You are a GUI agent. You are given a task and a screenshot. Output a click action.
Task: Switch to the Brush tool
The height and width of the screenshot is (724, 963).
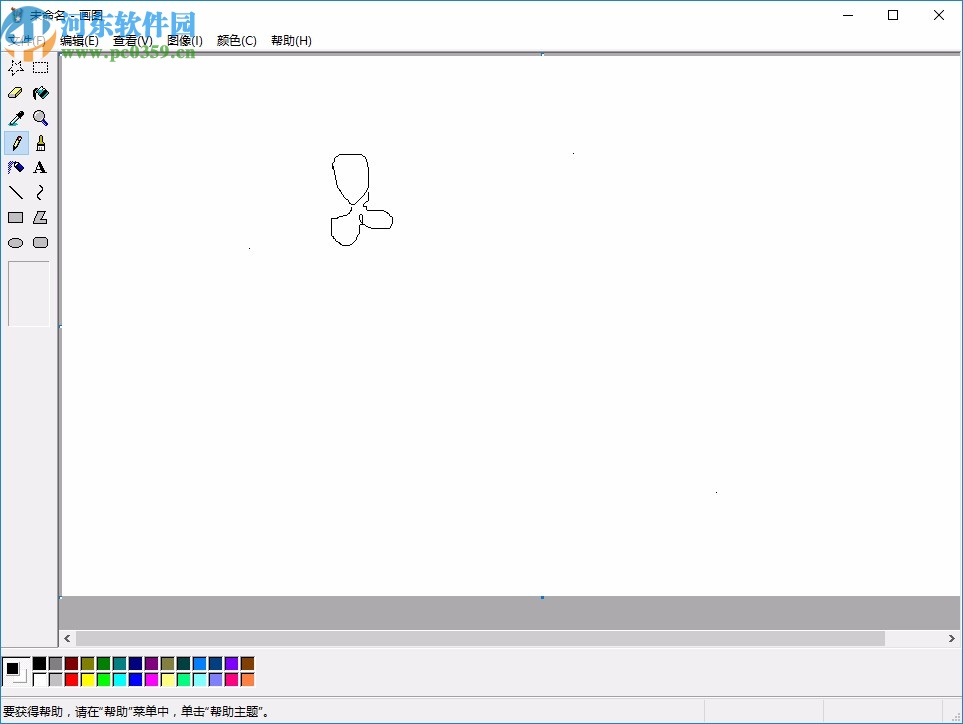point(40,143)
